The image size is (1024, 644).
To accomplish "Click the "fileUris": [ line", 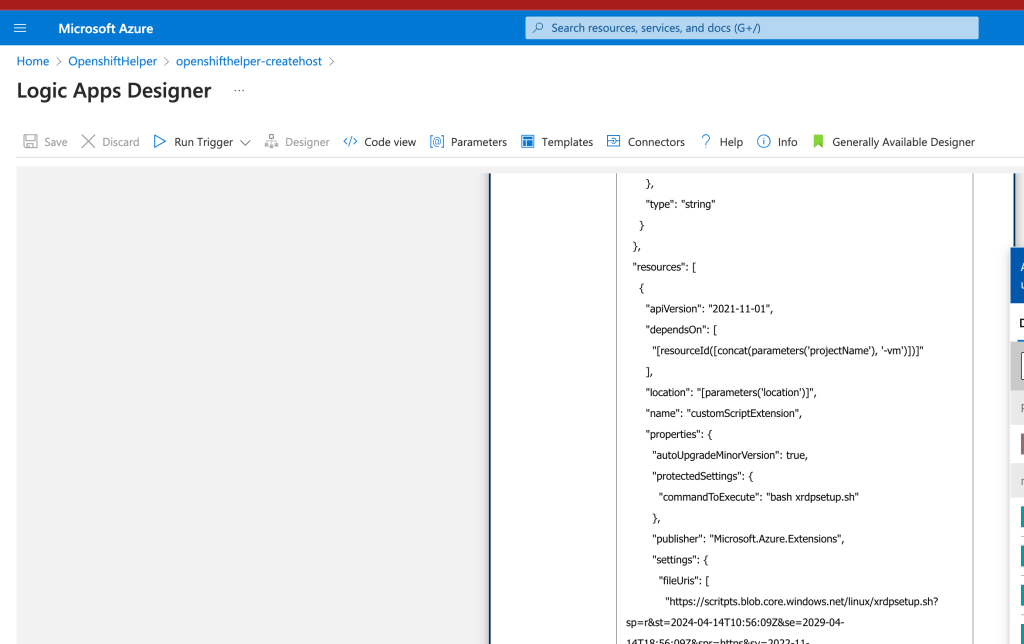I will (684, 581).
